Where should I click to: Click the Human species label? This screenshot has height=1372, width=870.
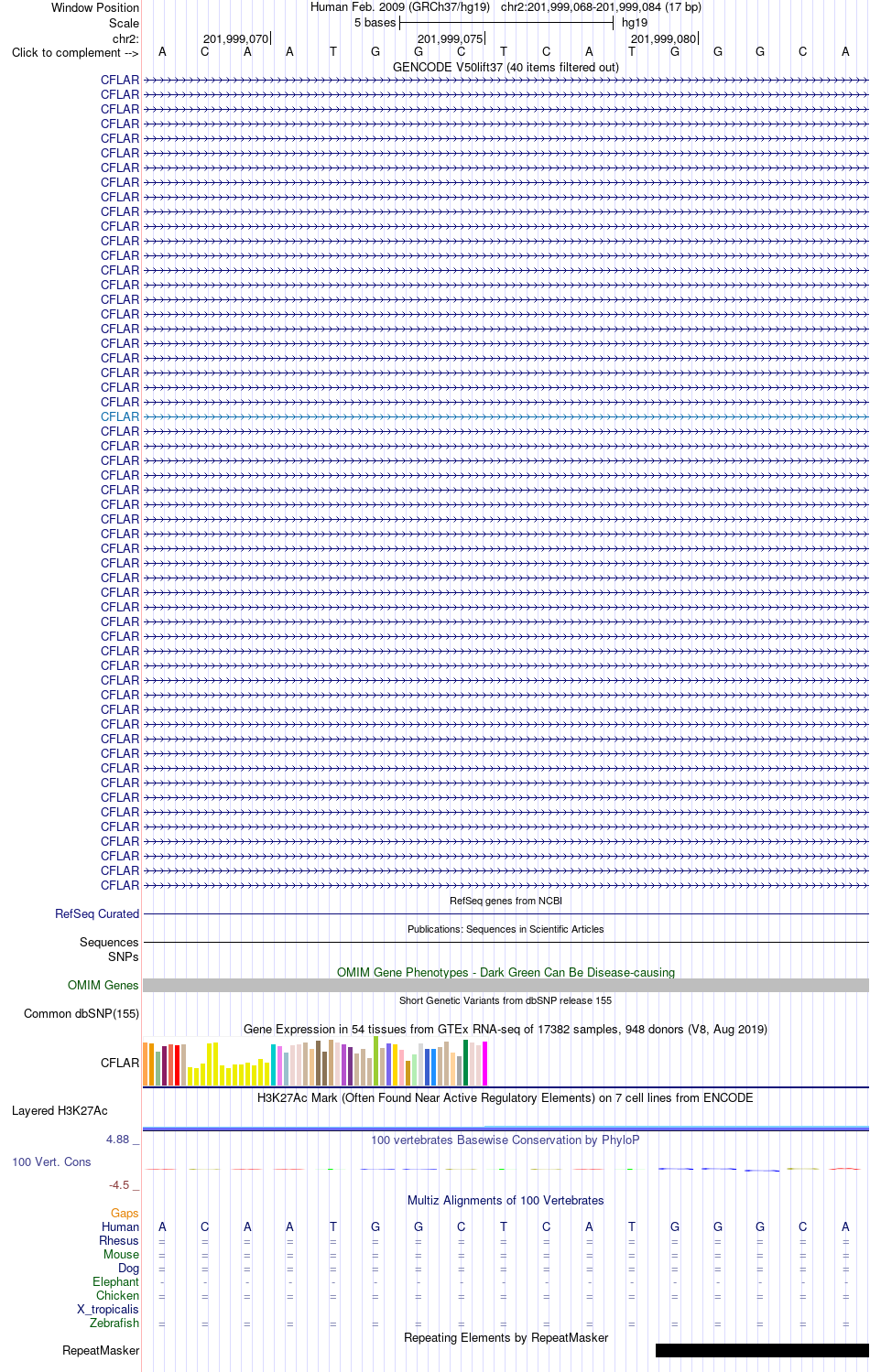pyautogui.click(x=121, y=1226)
